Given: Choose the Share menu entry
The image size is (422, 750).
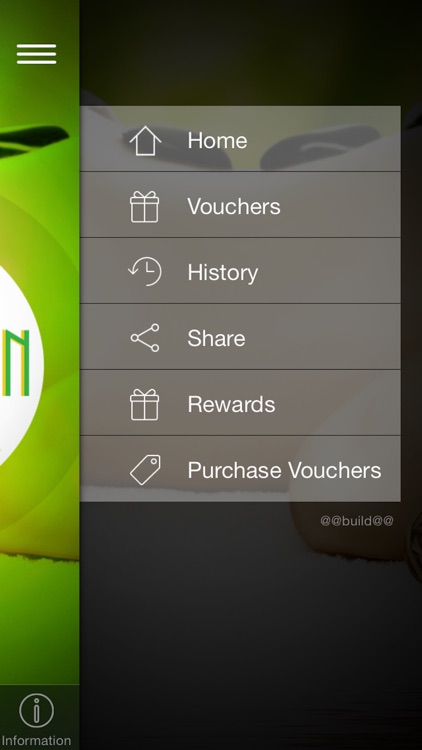Looking at the screenshot, I should coord(240,337).
